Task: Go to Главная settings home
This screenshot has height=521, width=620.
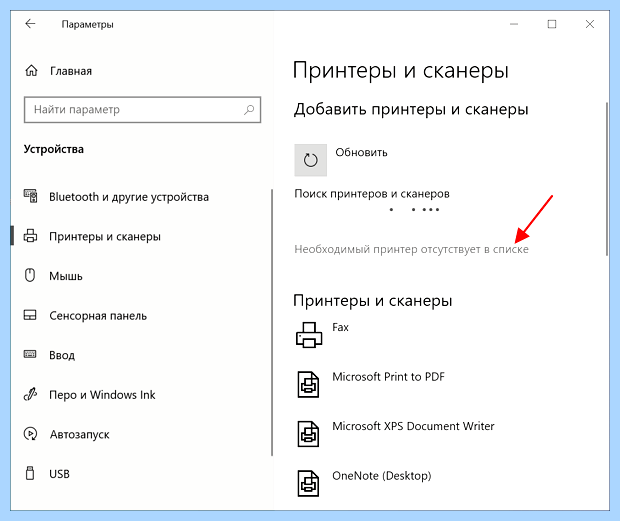Action: pyautogui.click(x=71, y=71)
